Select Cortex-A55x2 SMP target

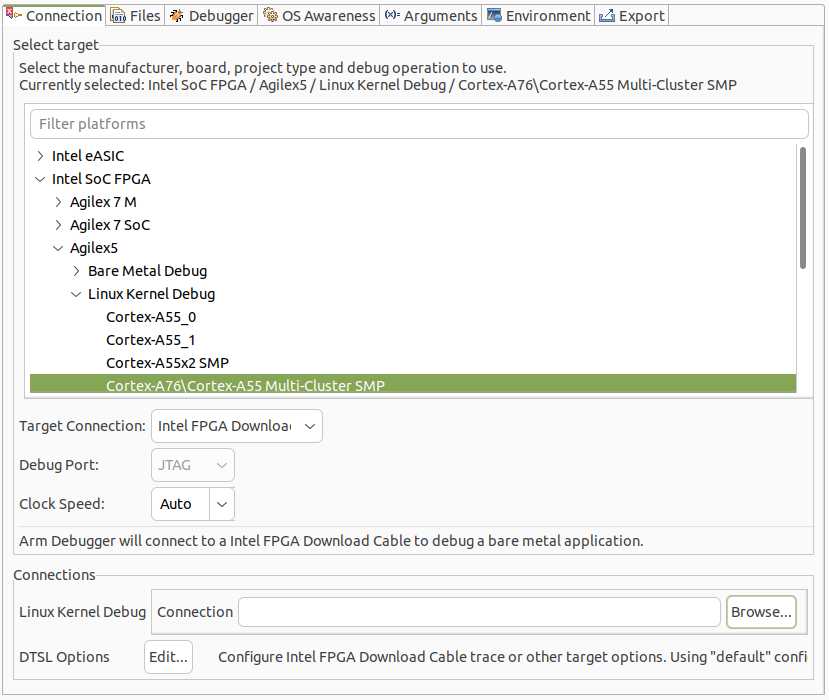pos(167,363)
